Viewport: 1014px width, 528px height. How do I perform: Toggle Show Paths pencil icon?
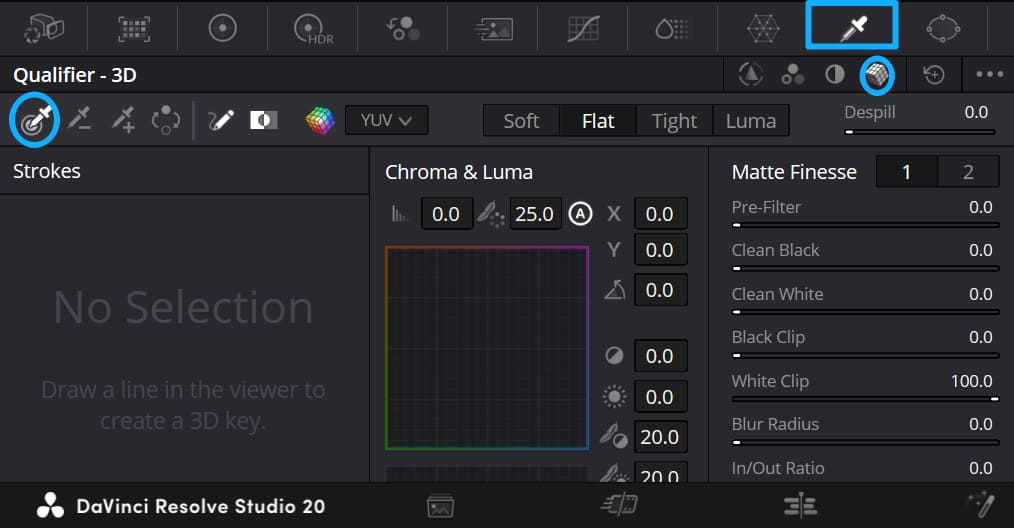tap(221, 120)
